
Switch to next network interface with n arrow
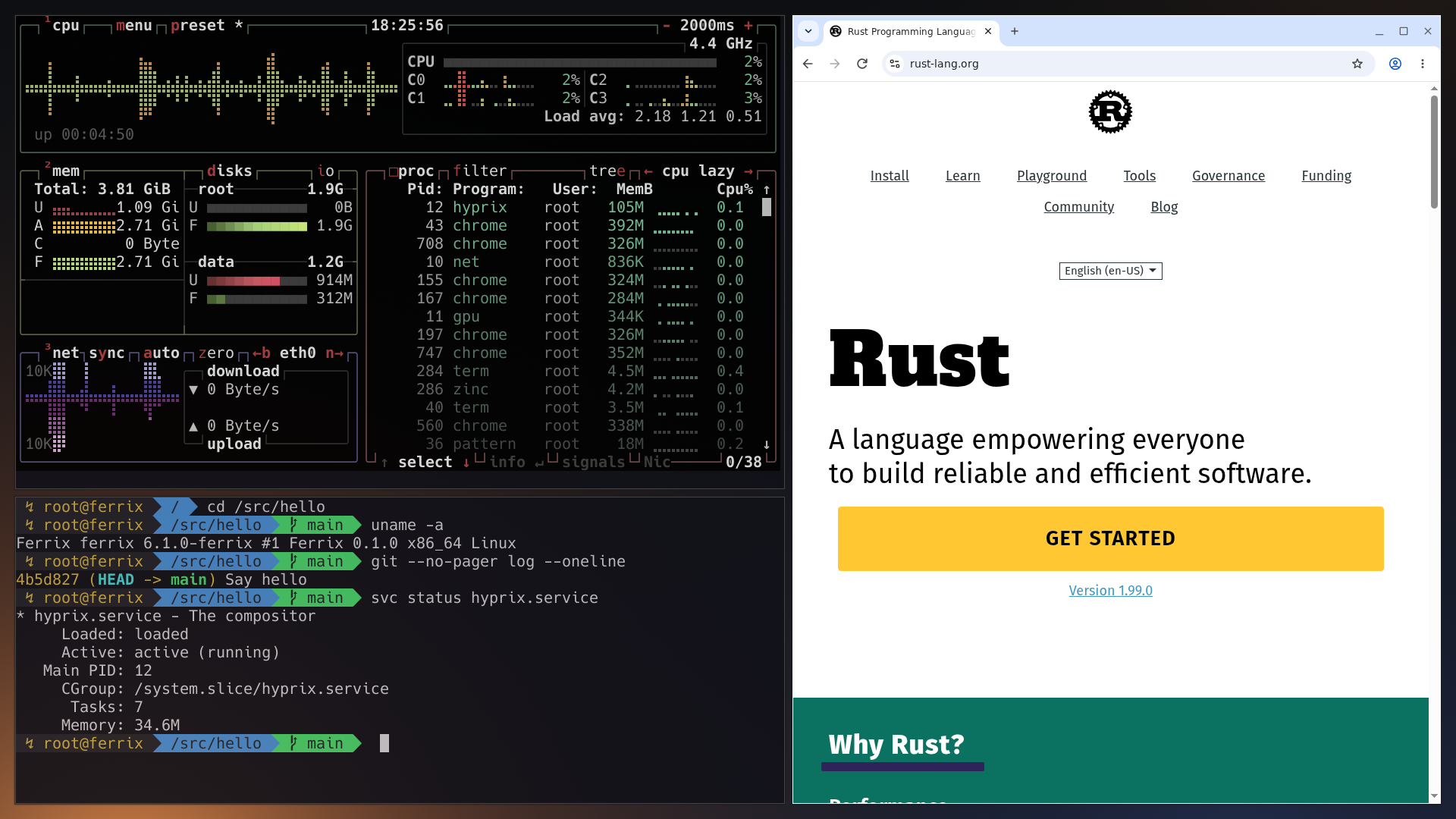tap(334, 353)
